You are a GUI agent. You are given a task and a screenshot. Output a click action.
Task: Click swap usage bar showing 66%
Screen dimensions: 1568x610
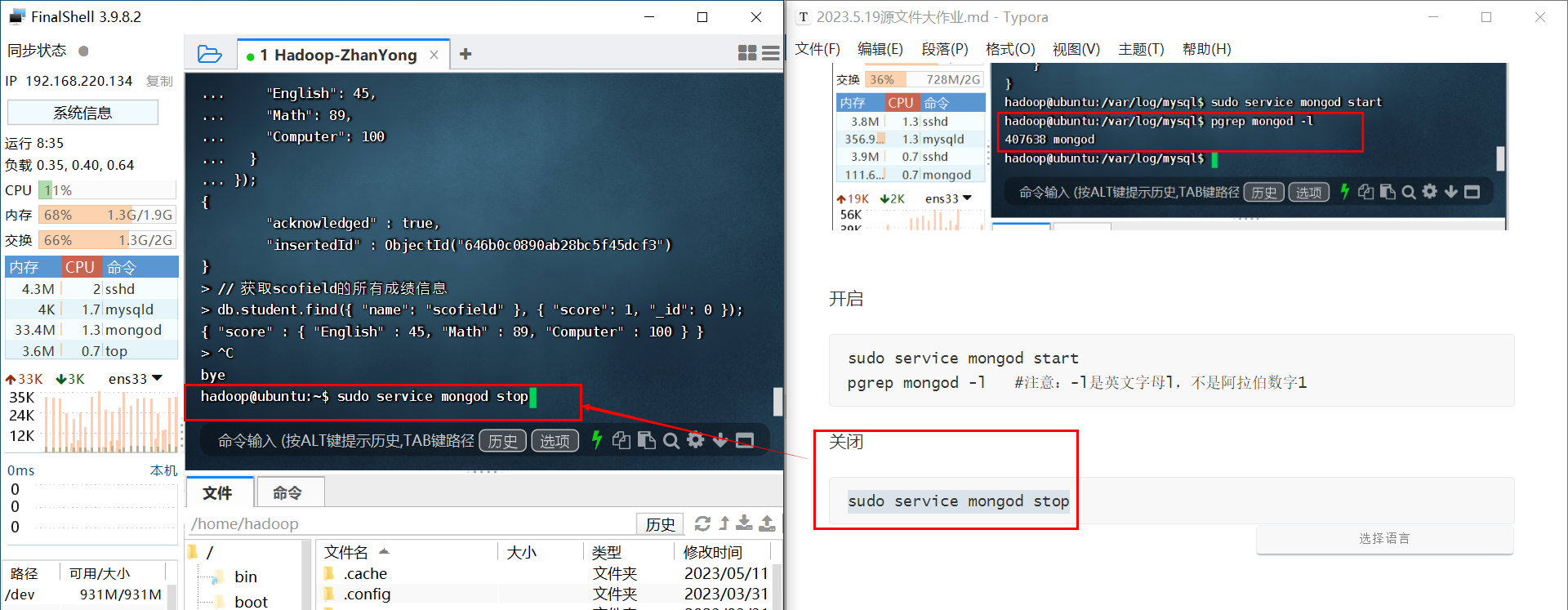[107, 240]
